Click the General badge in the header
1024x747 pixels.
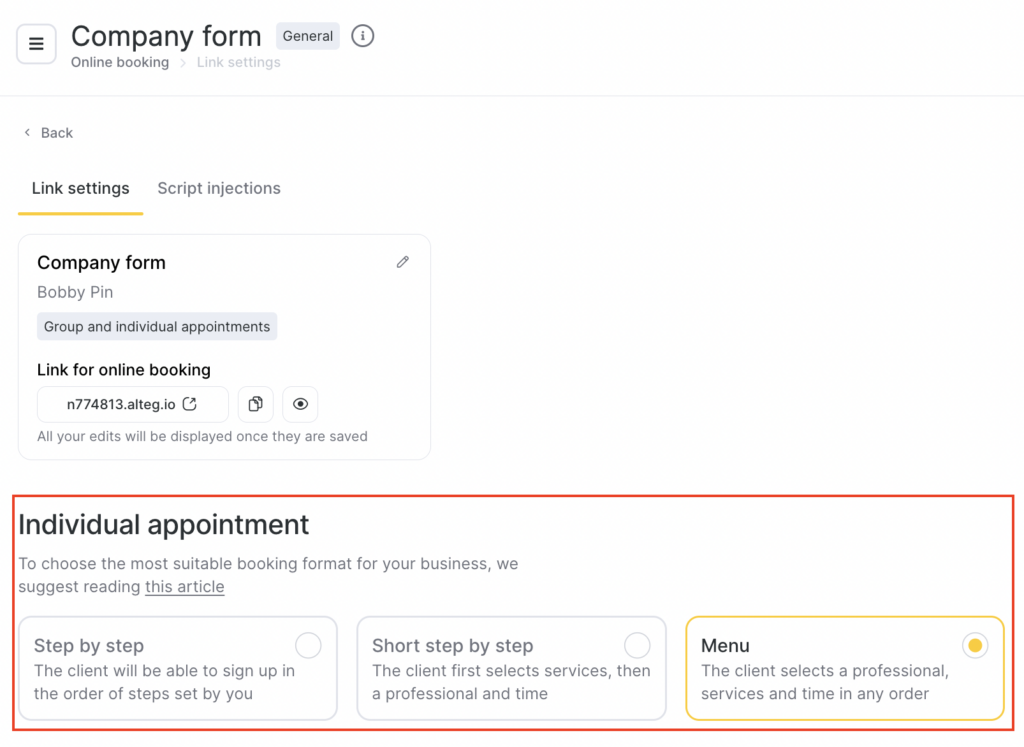[307, 36]
